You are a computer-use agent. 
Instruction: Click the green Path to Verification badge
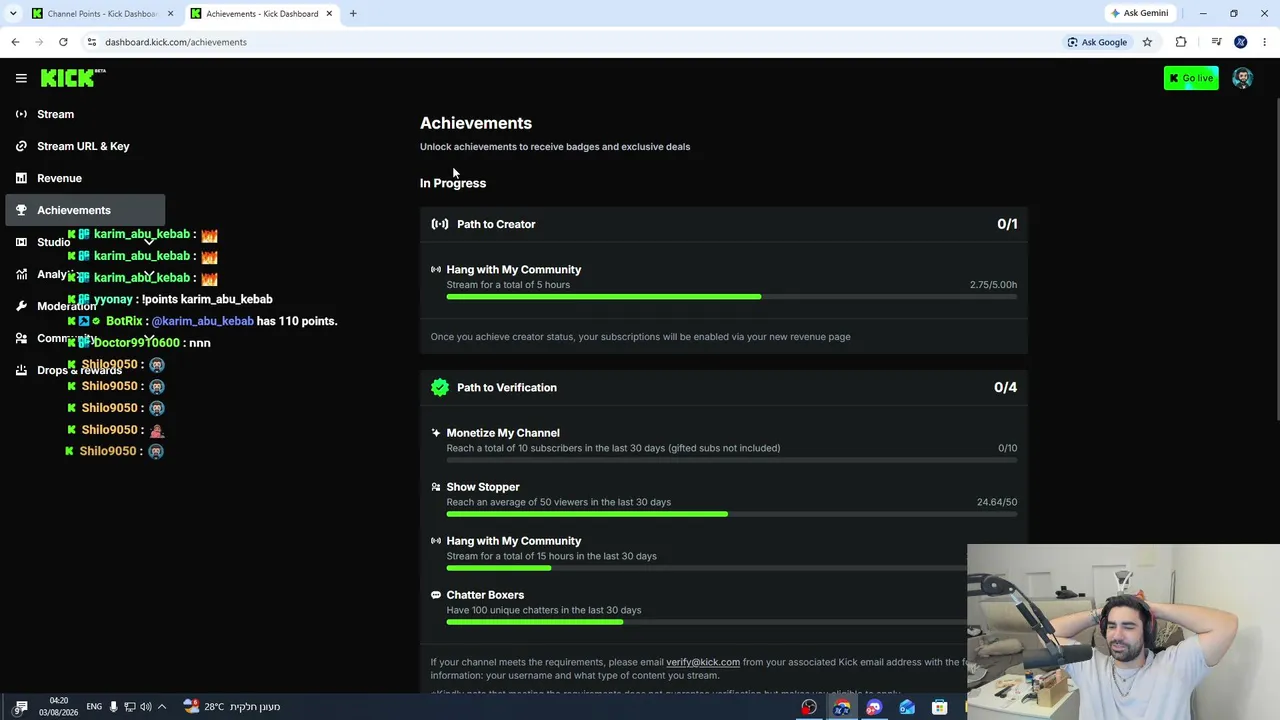pyautogui.click(x=440, y=387)
